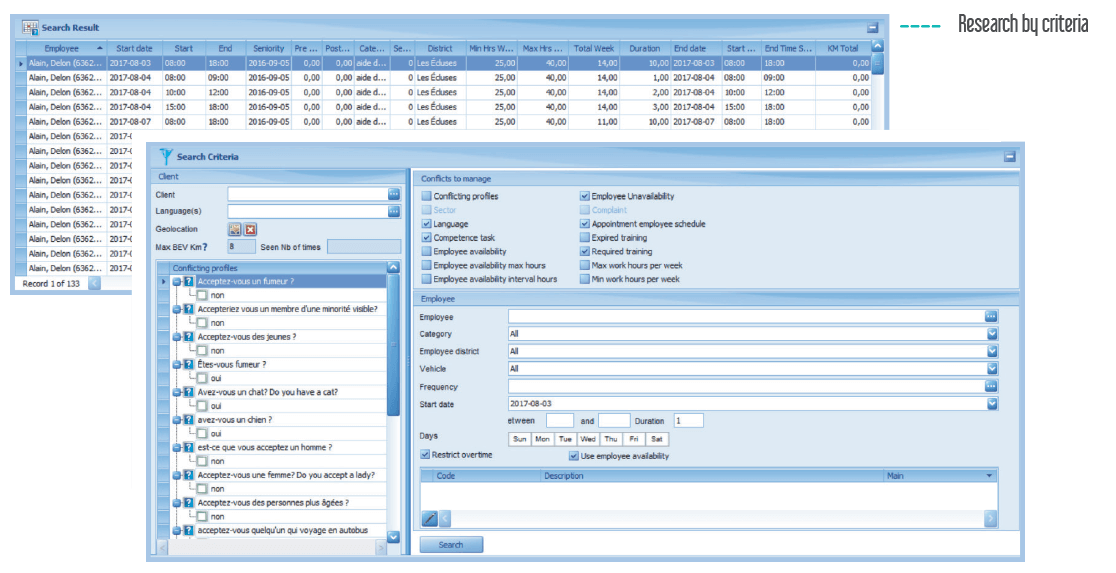Uncheck the Language conflict checkbox
Viewport: 1116px width, 573px height.
pyautogui.click(x=426, y=224)
